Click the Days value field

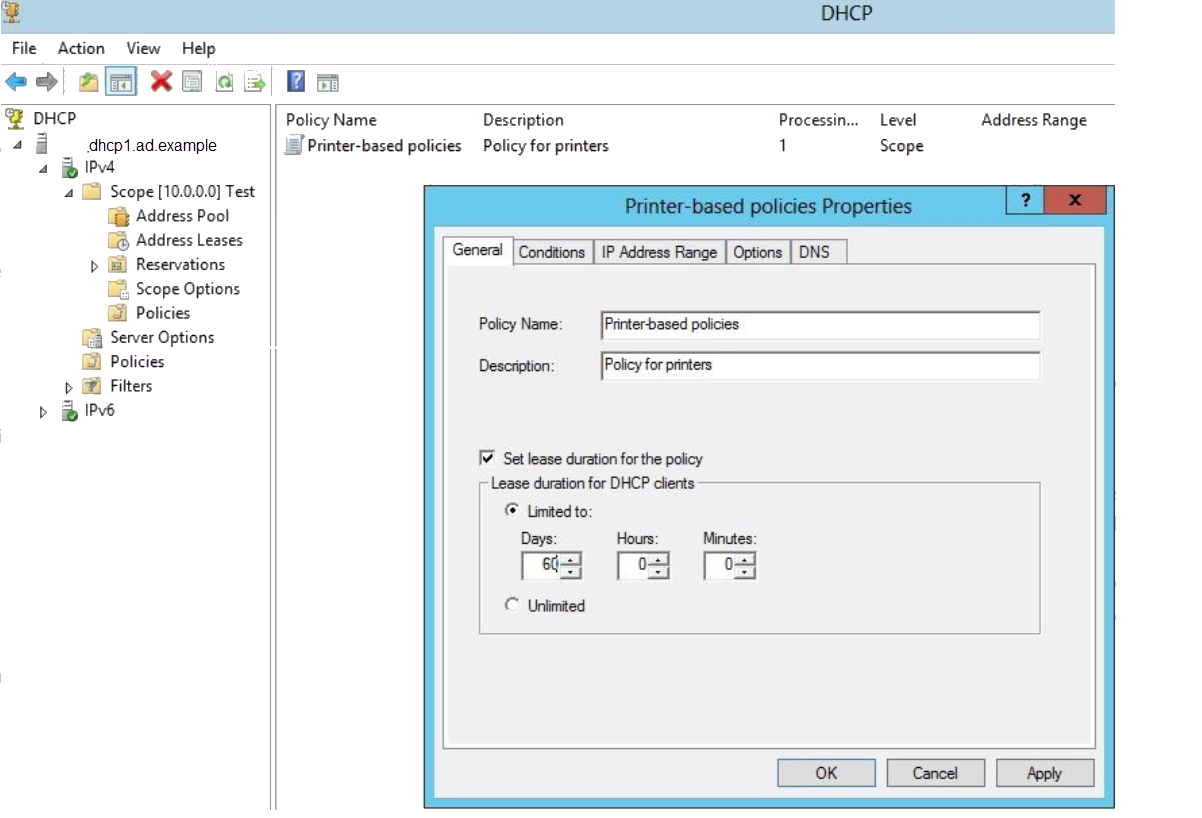click(x=541, y=566)
